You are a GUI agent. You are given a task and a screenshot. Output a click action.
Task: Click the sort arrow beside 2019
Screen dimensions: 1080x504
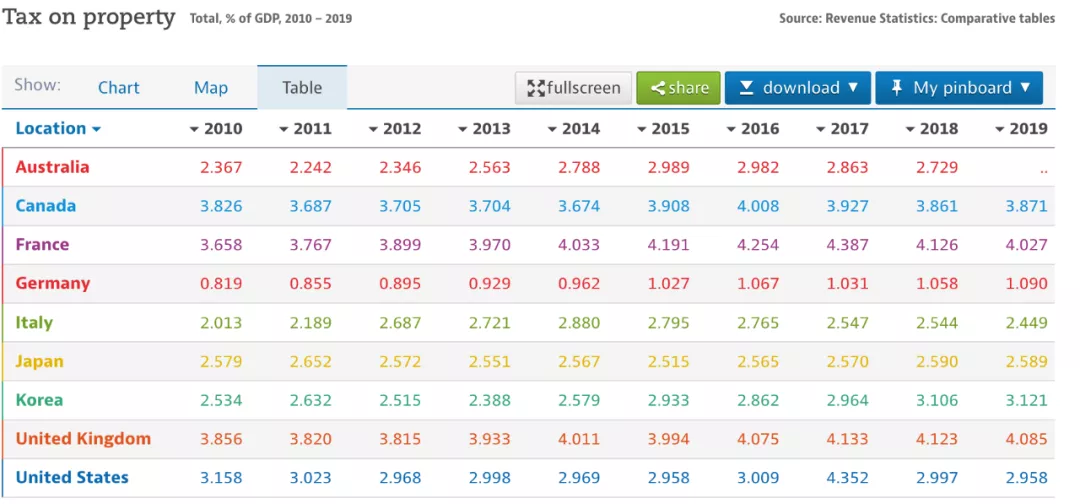[1000, 129]
